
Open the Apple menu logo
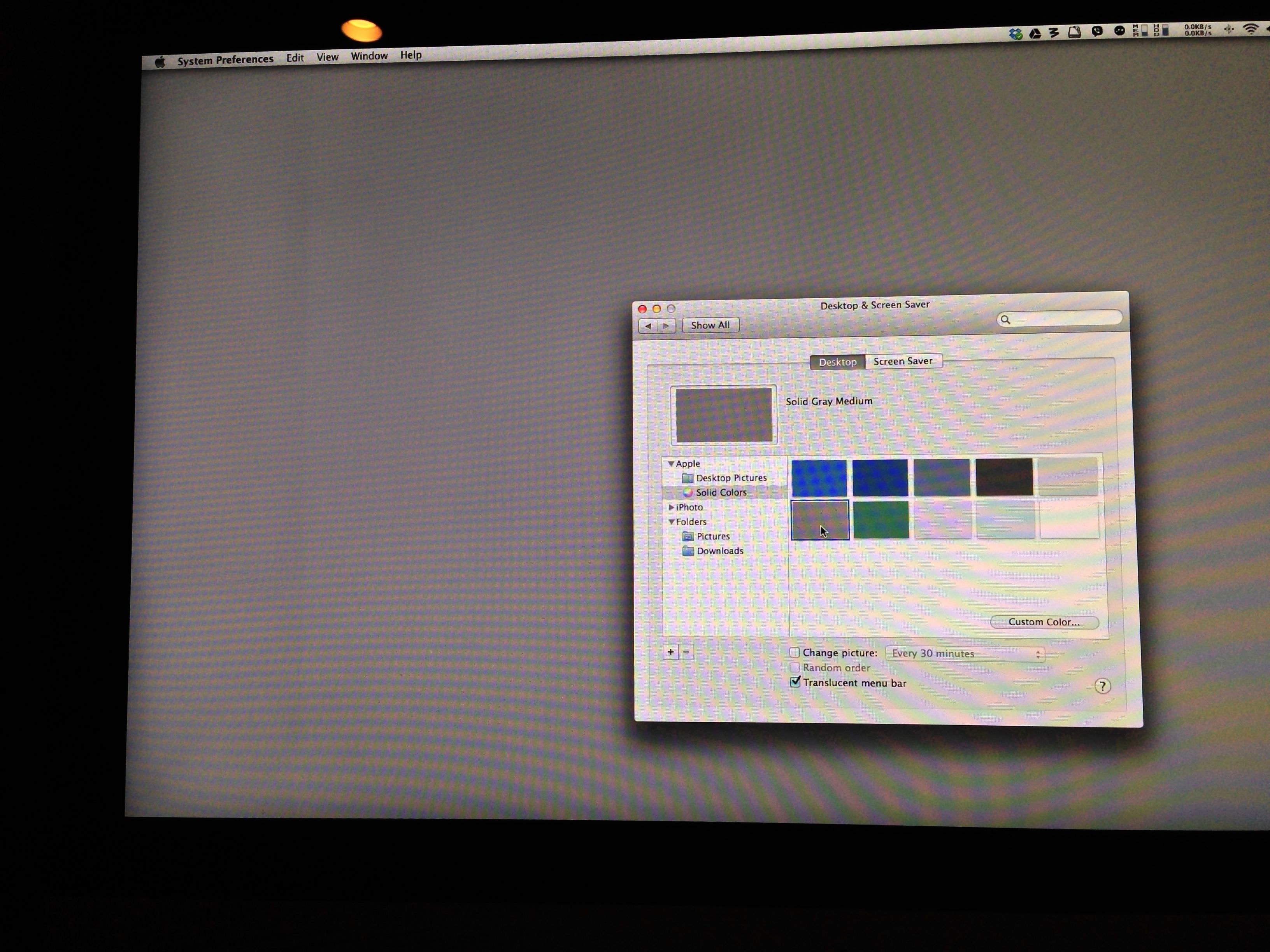point(160,62)
